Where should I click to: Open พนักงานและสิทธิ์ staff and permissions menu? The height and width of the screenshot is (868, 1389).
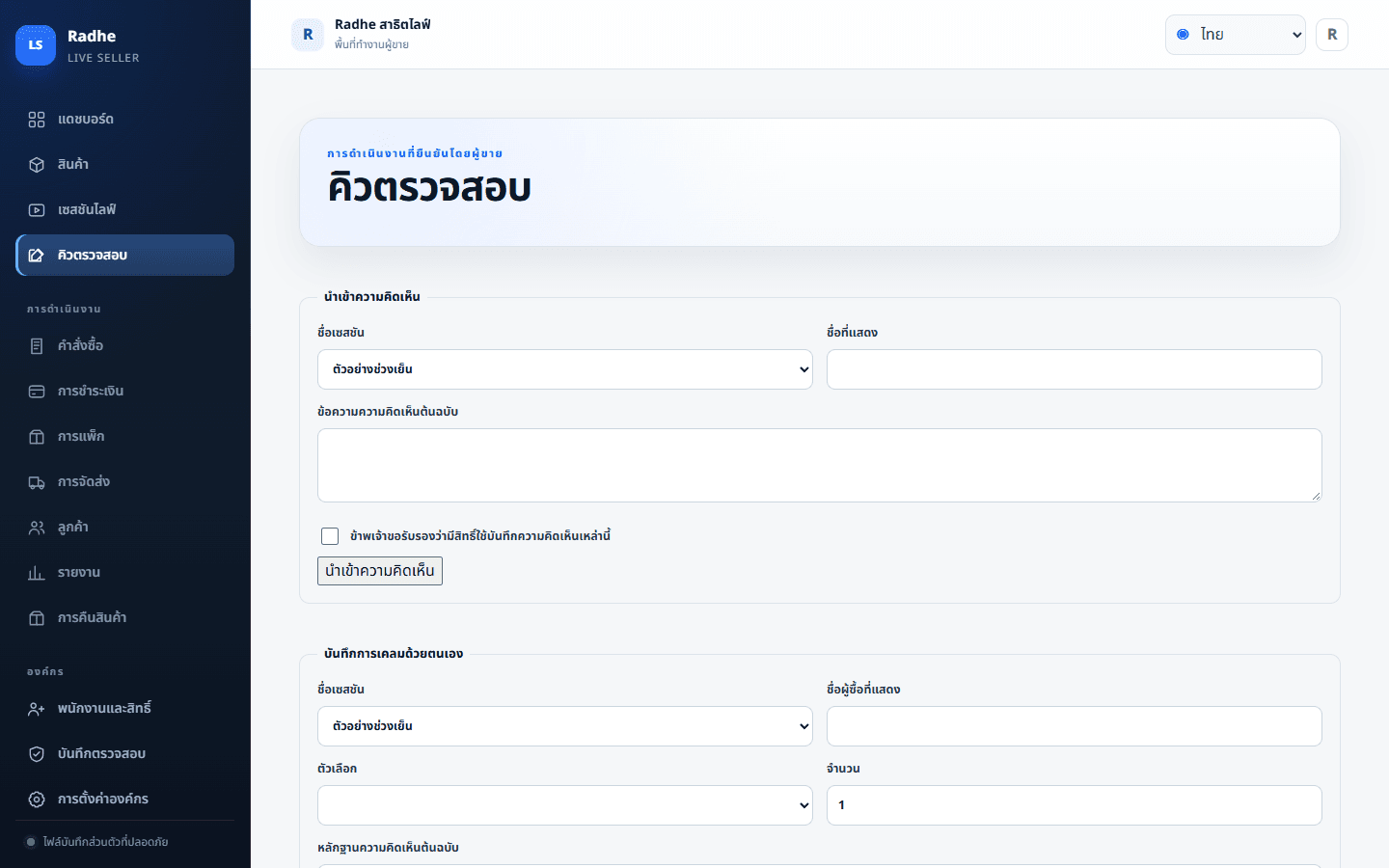(125, 709)
